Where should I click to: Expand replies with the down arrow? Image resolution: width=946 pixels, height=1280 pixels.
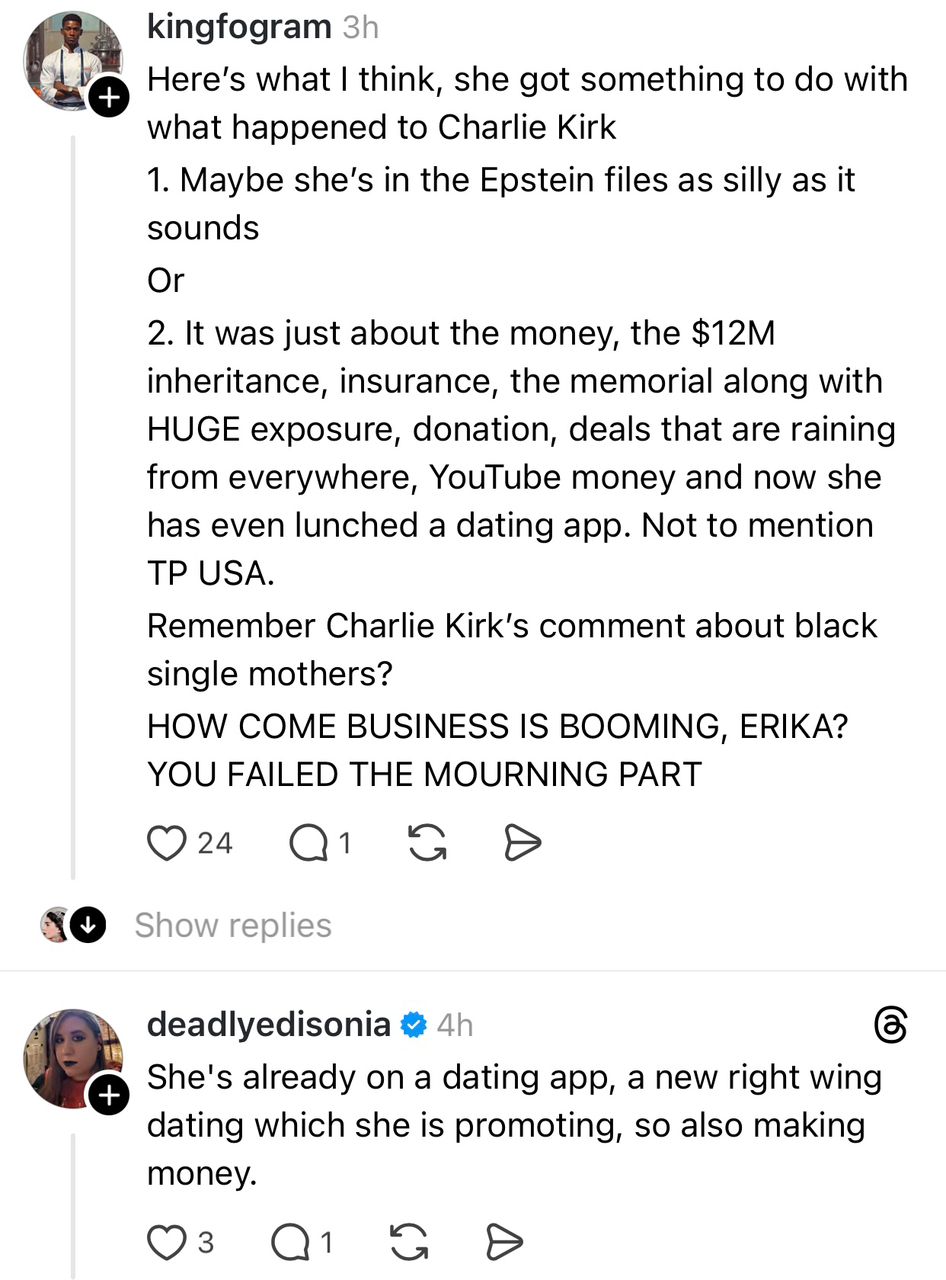click(87, 925)
